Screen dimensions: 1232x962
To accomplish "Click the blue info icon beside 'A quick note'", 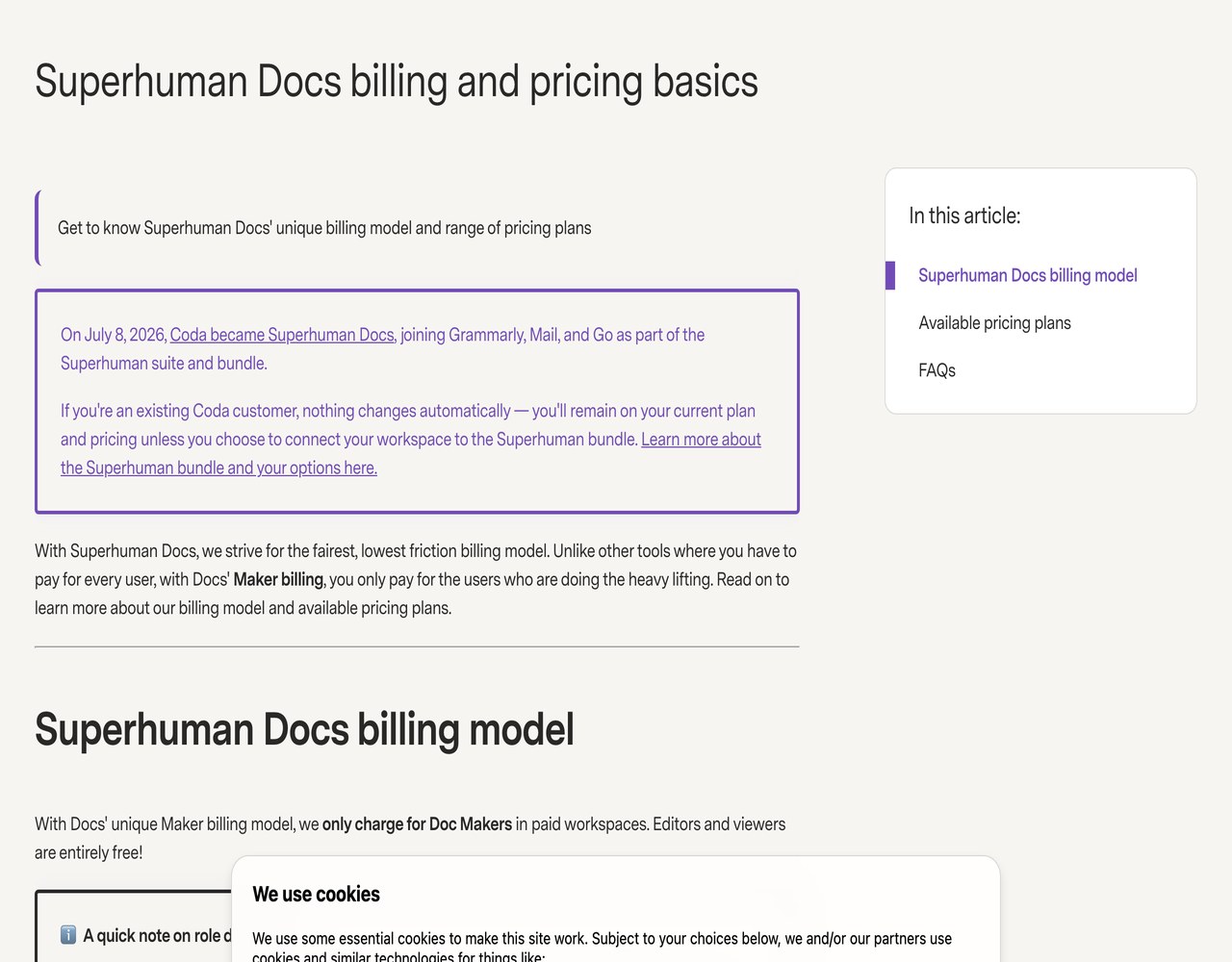I will (68, 935).
